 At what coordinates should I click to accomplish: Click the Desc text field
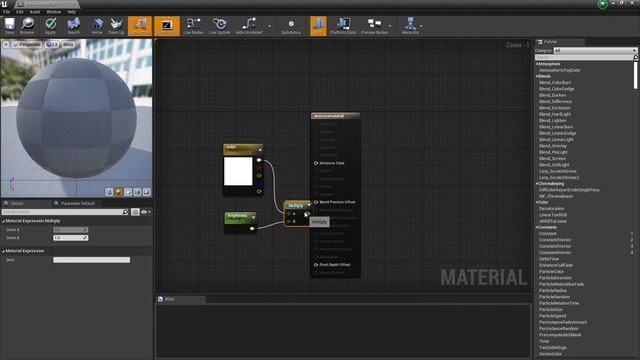(x=91, y=260)
